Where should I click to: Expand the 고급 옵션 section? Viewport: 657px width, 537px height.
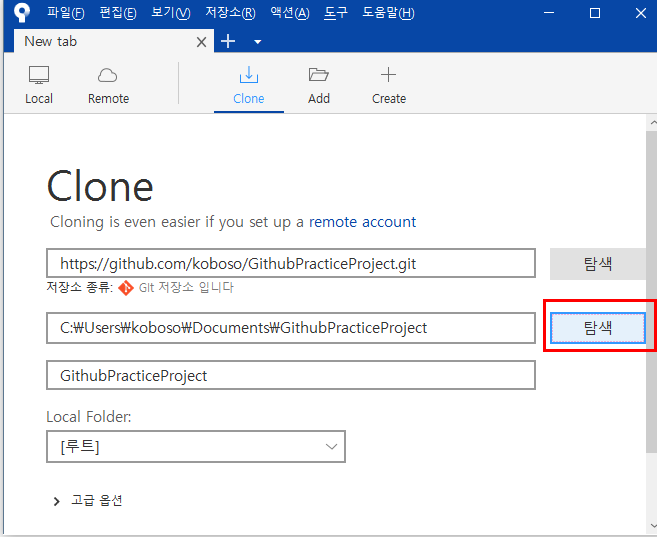pyautogui.click(x=88, y=500)
